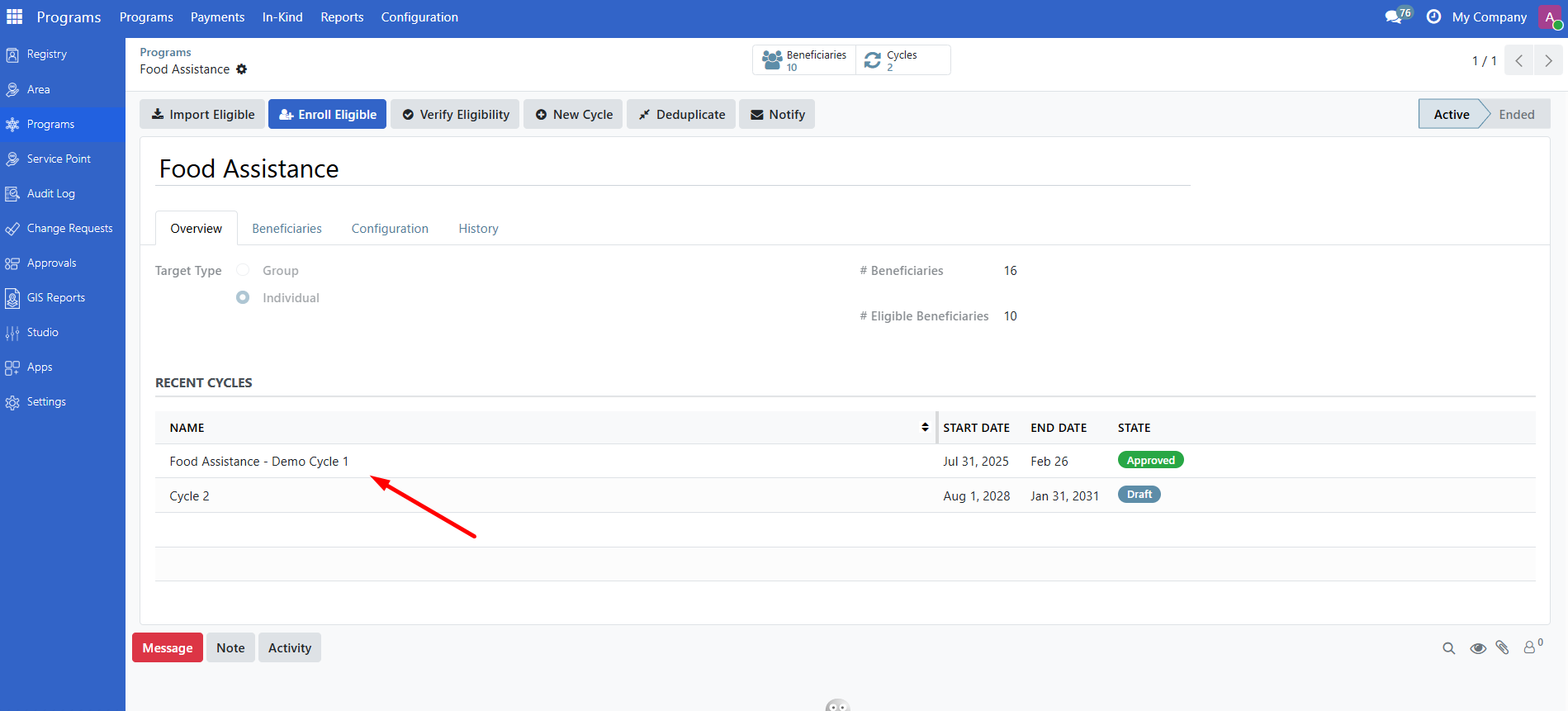Open the Configuration menu in top bar
The width and height of the screenshot is (1568, 711).
[419, 17]
